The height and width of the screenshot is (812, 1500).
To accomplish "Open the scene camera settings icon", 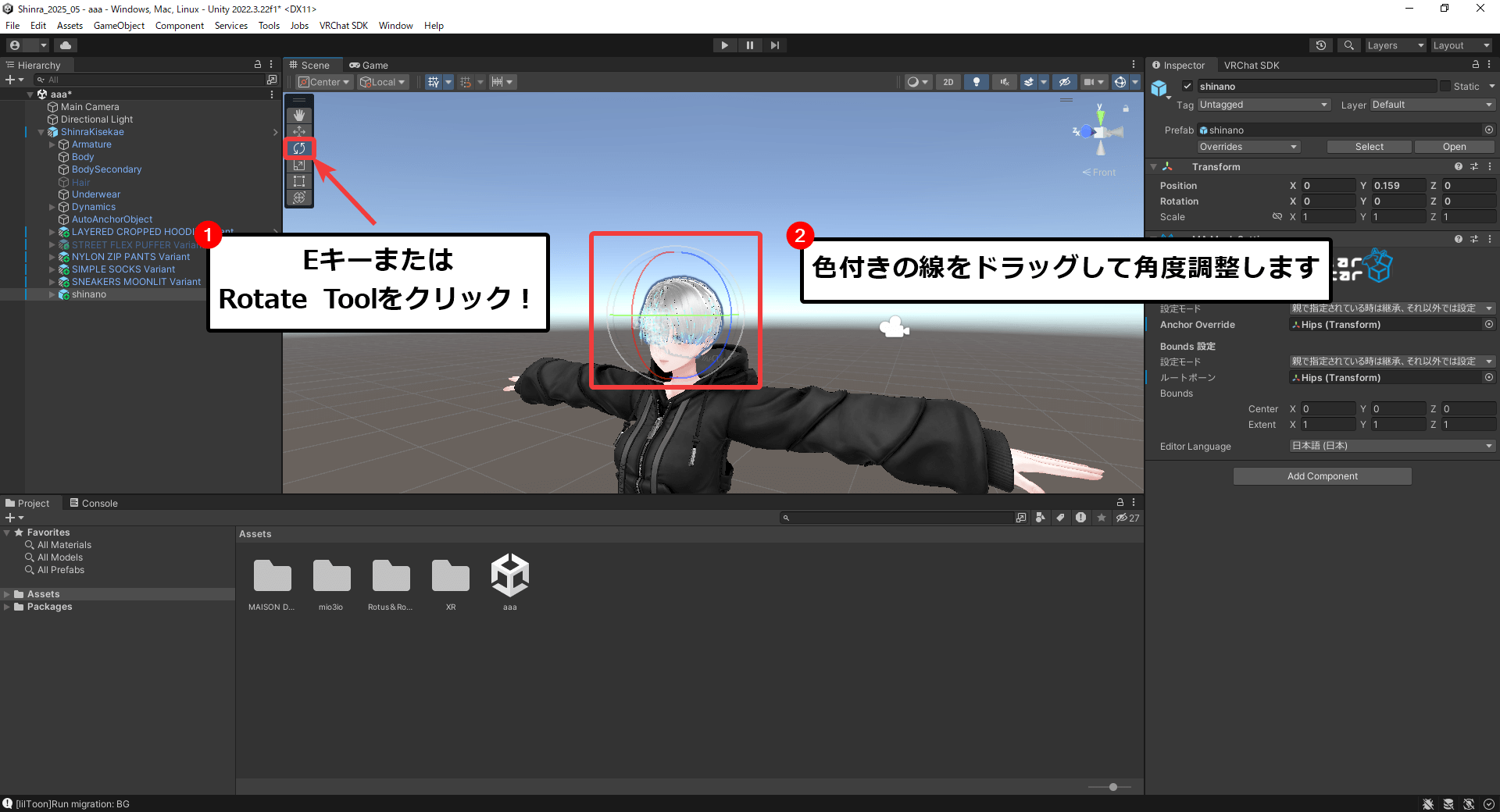I will point(1088,82).
